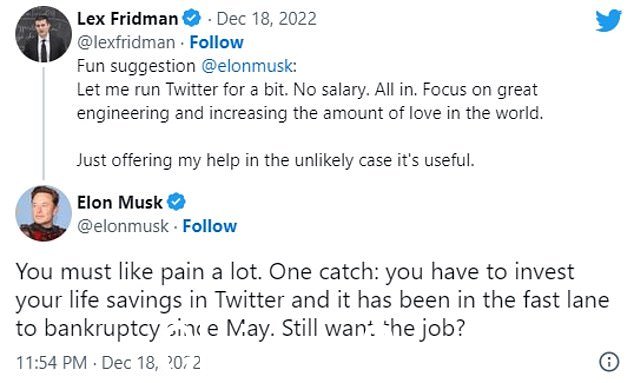
Task: Open Lex Fridman's profile picture
Action: coord(43,34)
